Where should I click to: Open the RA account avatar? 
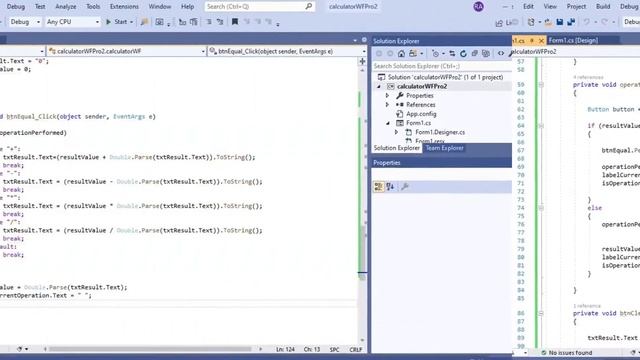478,7
